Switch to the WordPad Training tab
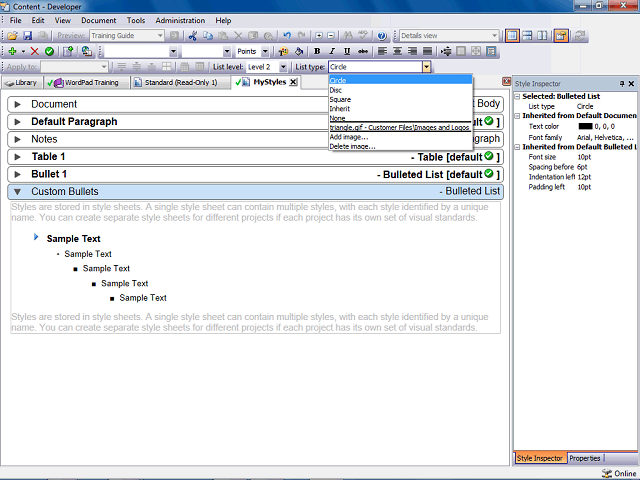The height and width of the screenshot is (480, 640). point(86,83)
